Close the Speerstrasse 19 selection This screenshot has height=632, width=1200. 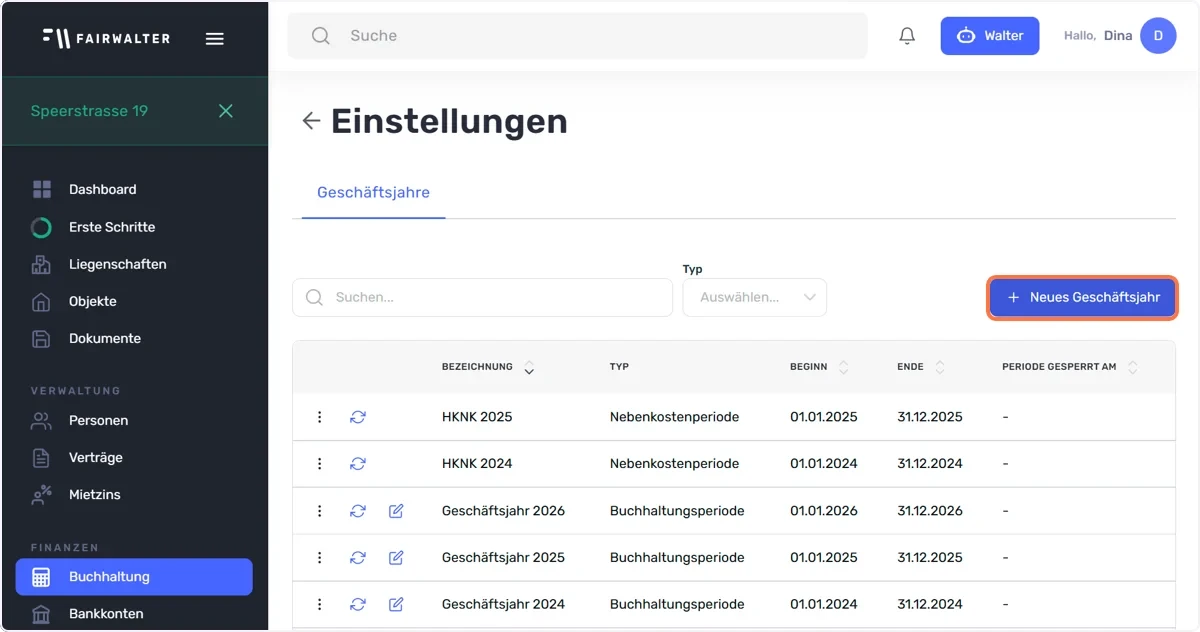tap(226, 111)
